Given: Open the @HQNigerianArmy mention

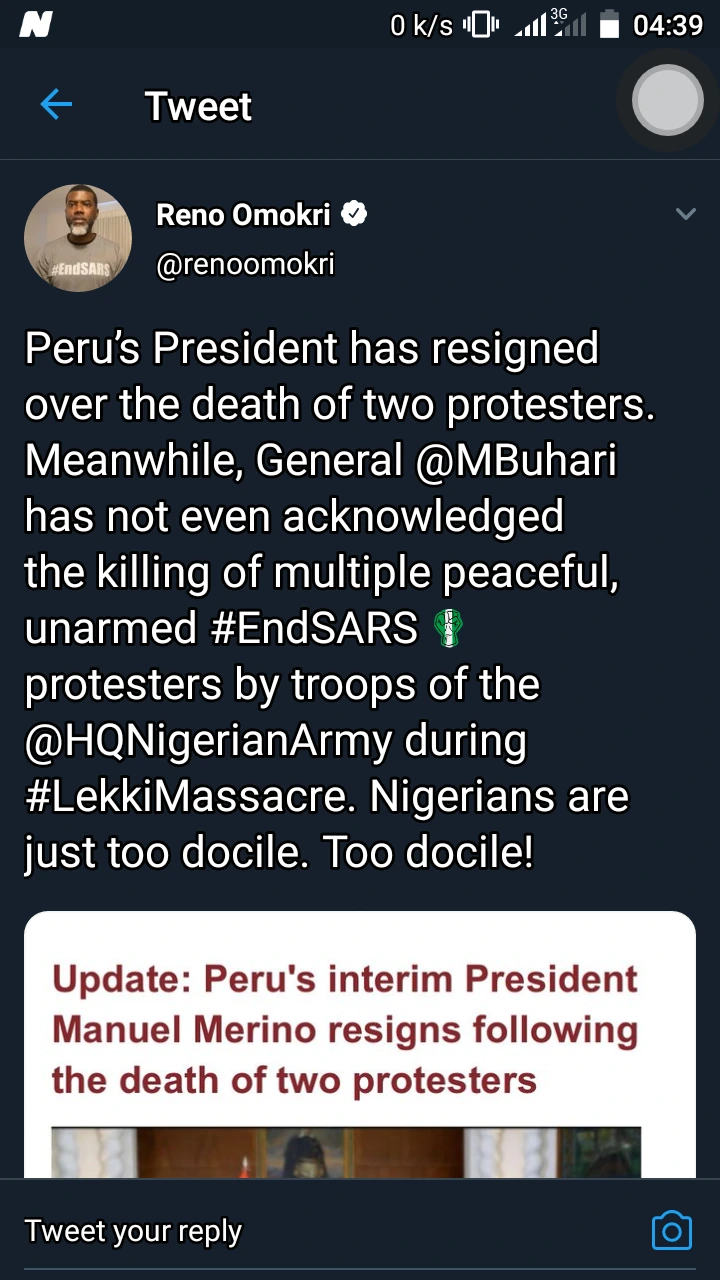Looking at the screenshot, I should point(208,741).
